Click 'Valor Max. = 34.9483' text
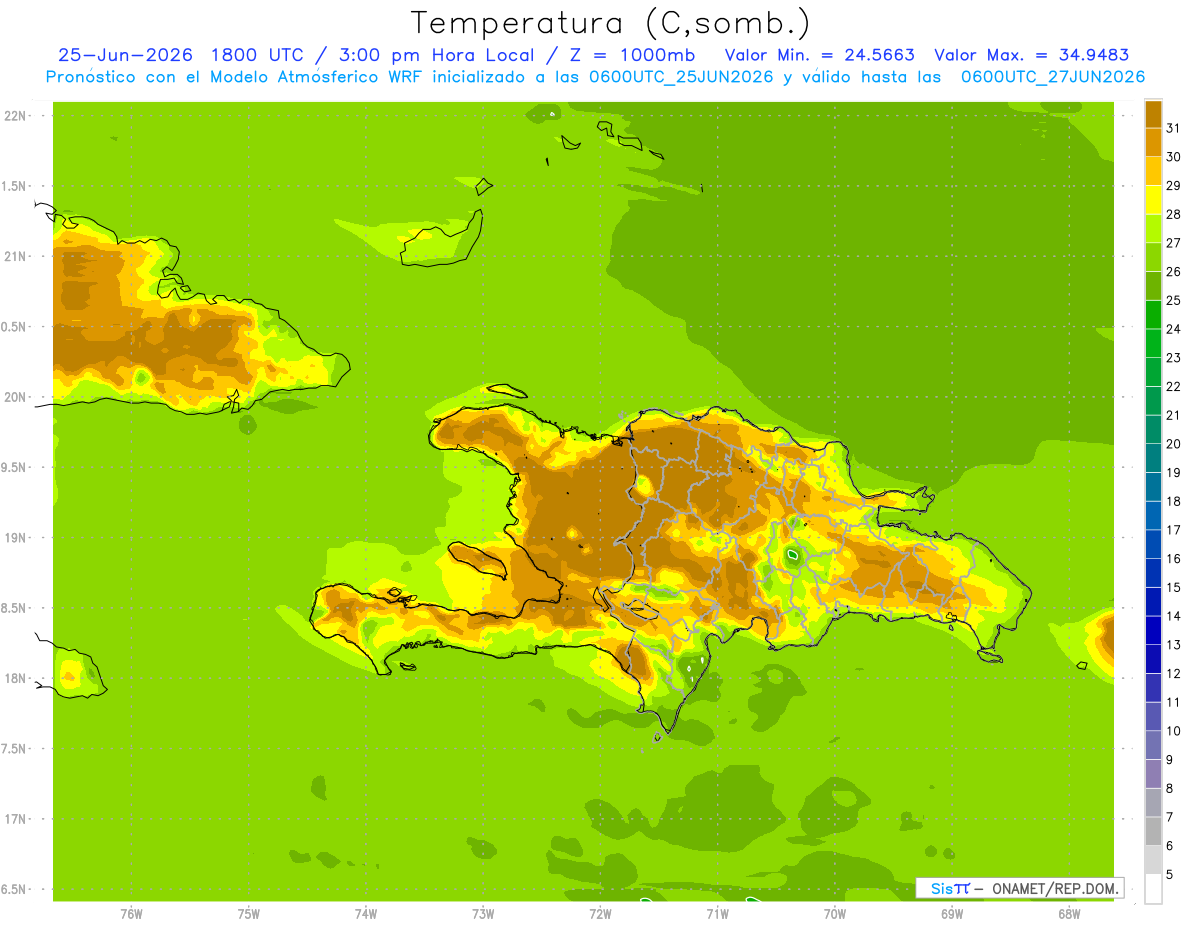 [1032, 55]
